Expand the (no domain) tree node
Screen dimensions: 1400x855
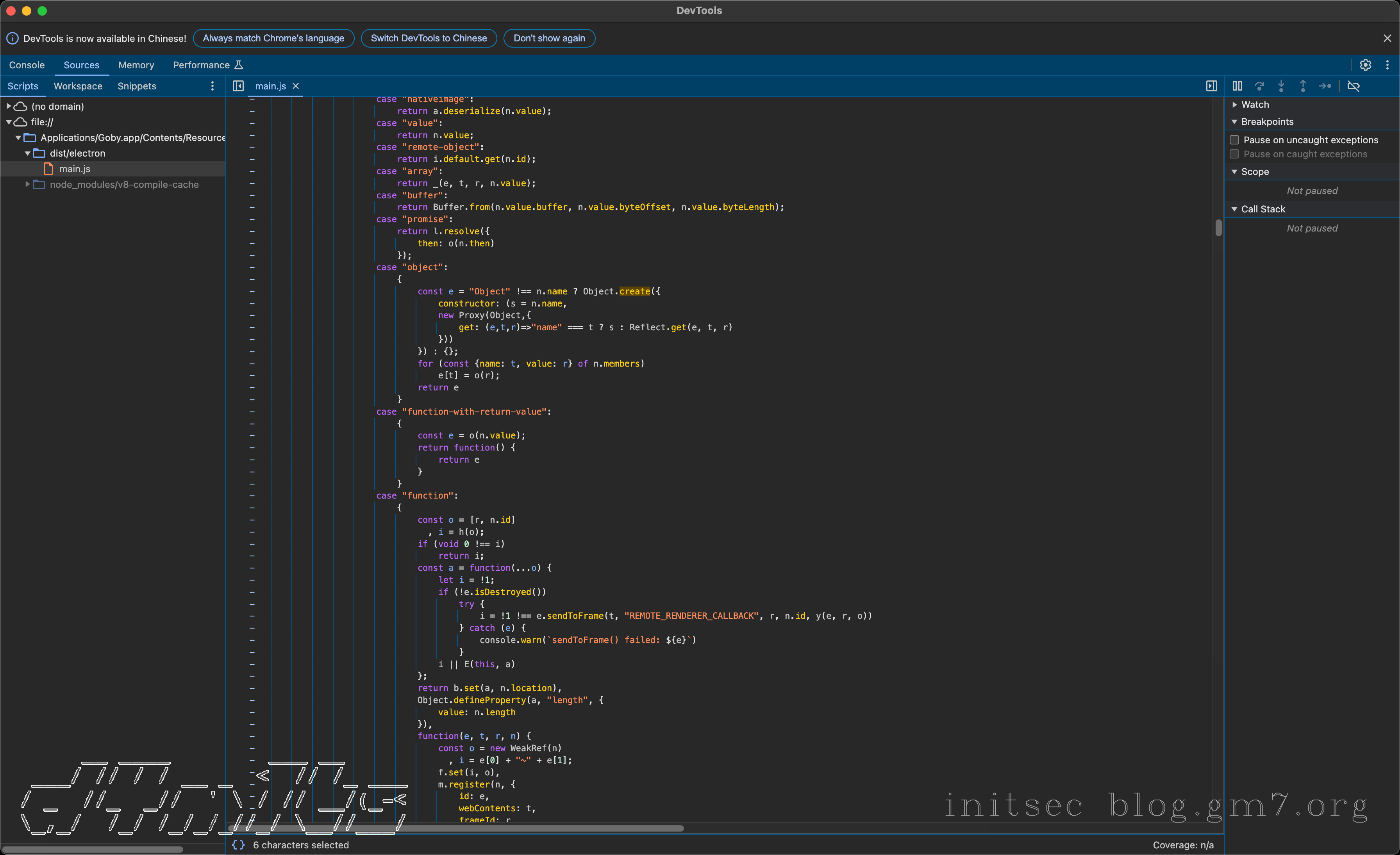(x=9, y=106)
